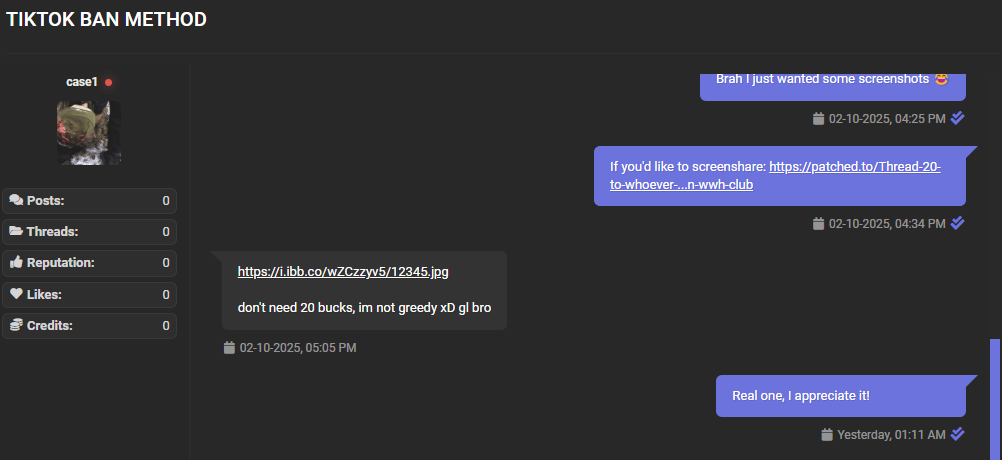Click the Credits coins icon
Viewport: 1002px width, 460px height.
tap(16, 325)
